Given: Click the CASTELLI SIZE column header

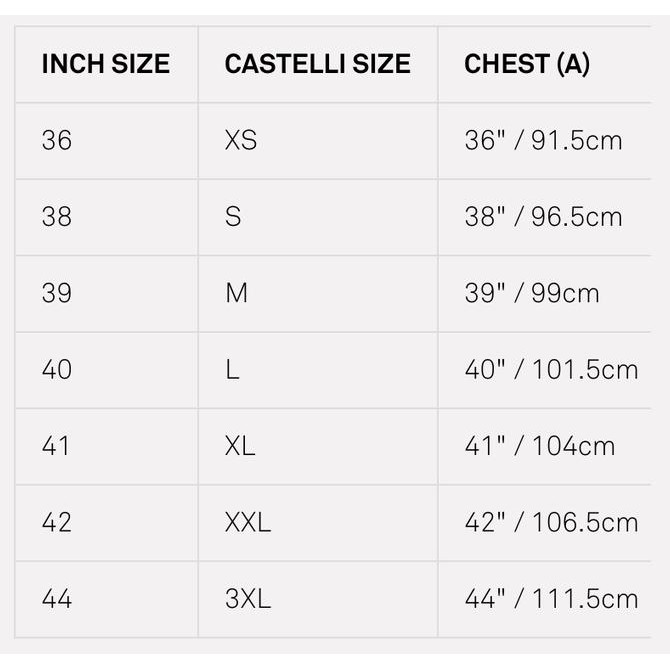Looking at the screenshot, I should click(x=317, y=65).
